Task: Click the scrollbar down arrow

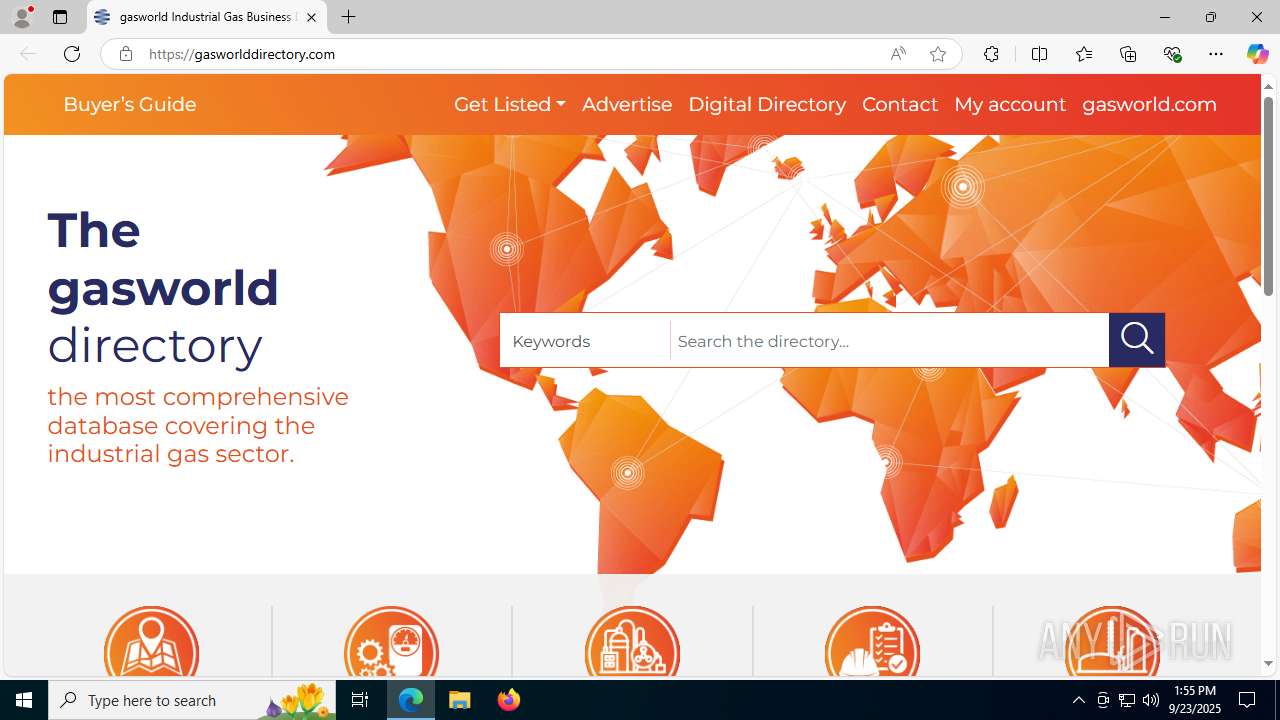Action: point(1268,663)
